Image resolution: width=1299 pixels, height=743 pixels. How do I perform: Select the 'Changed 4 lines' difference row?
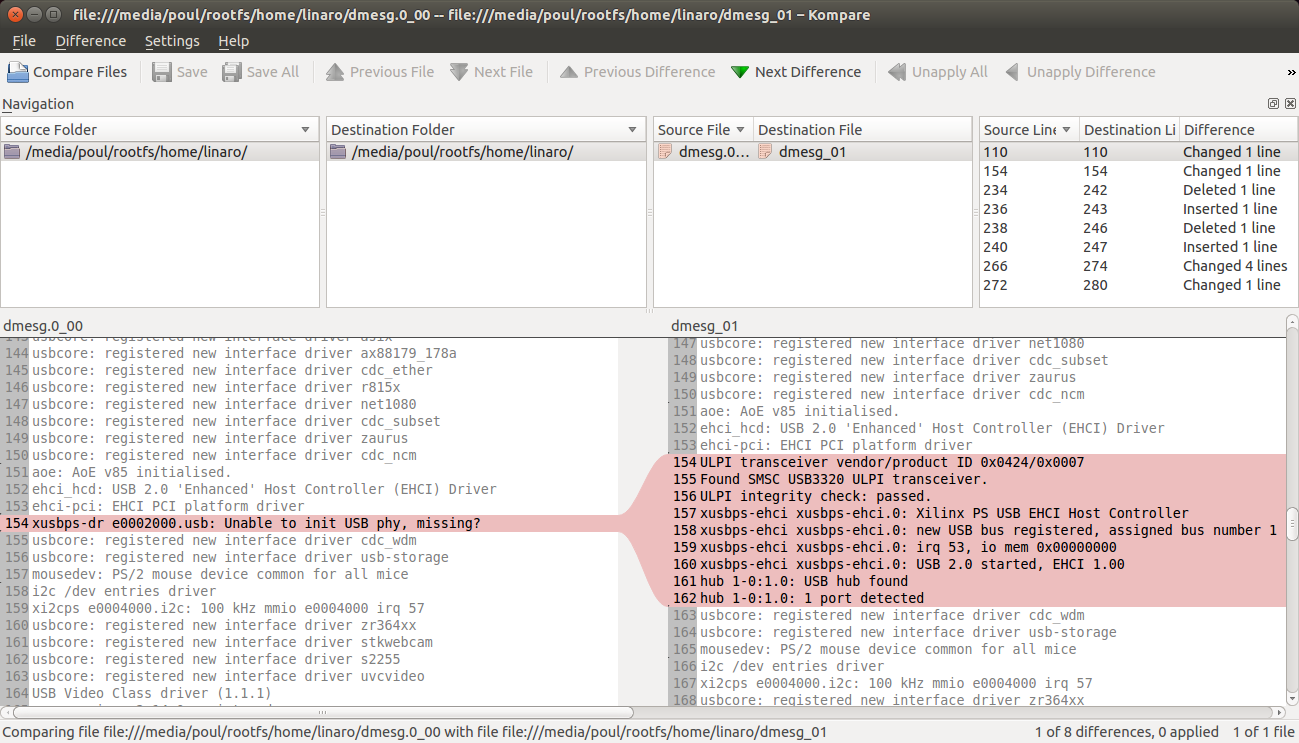click(1137, 266)
